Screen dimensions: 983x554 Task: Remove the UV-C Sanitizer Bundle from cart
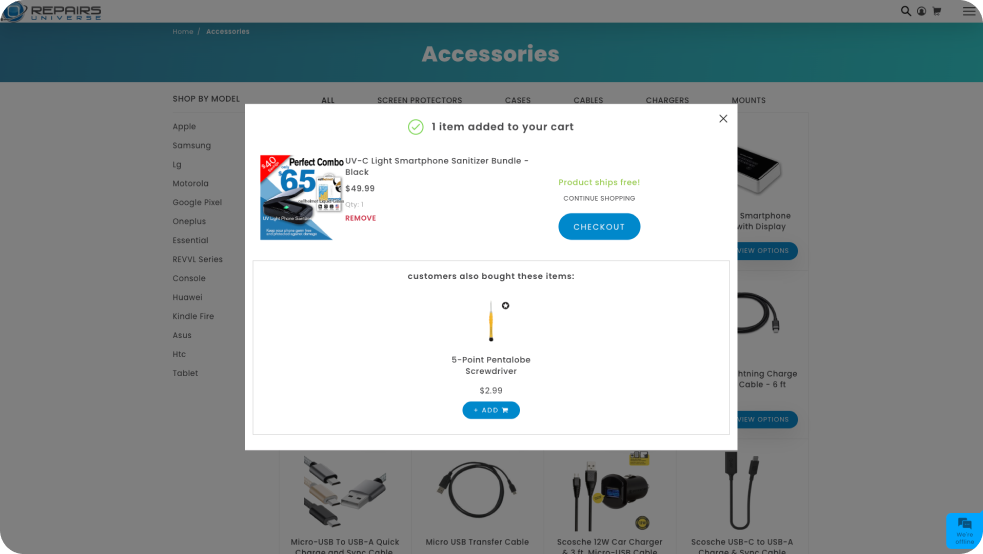(360, 218)
